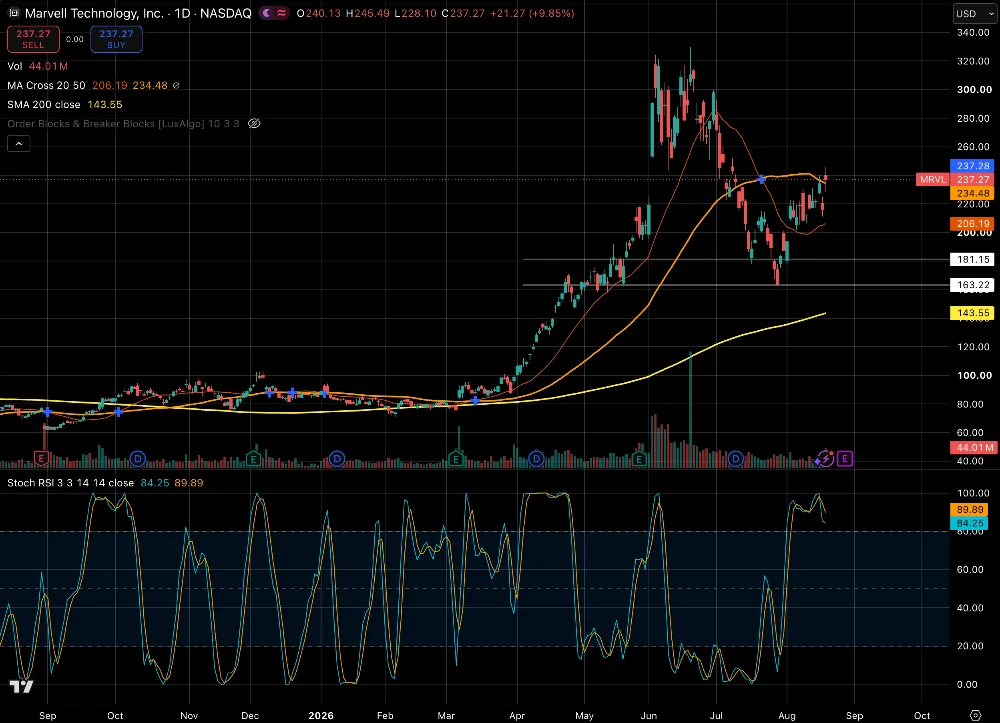Click the orange 234.48 MA price label
The image size is (1000, 723).
[x=973, y=193]
